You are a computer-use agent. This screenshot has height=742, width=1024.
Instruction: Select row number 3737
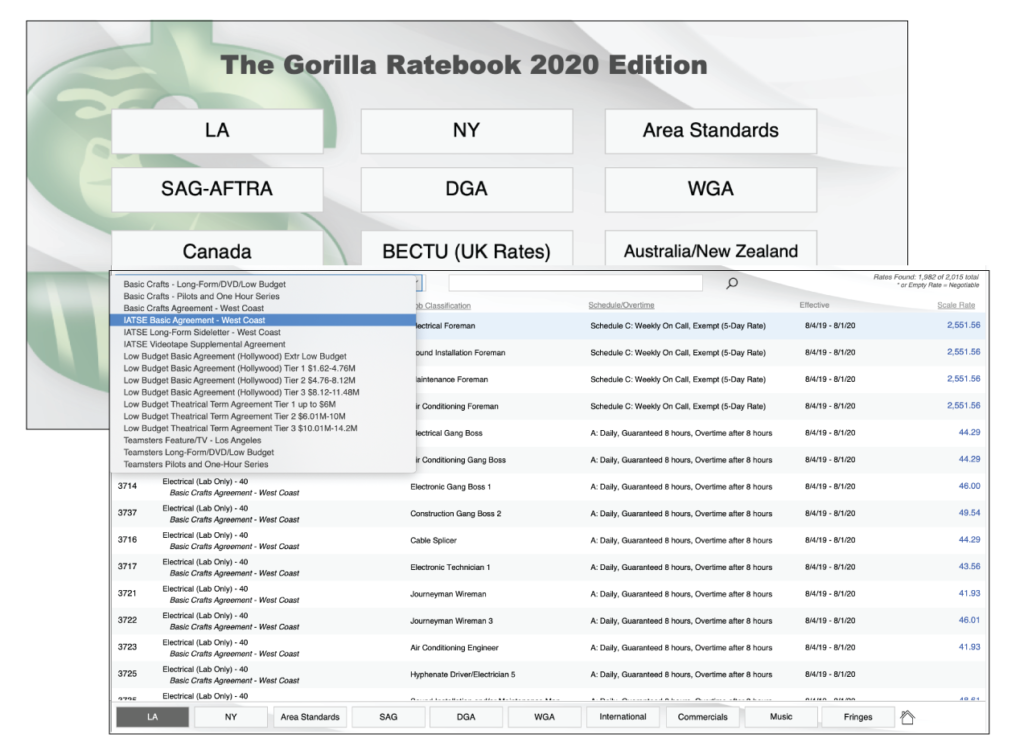(127, 513)
